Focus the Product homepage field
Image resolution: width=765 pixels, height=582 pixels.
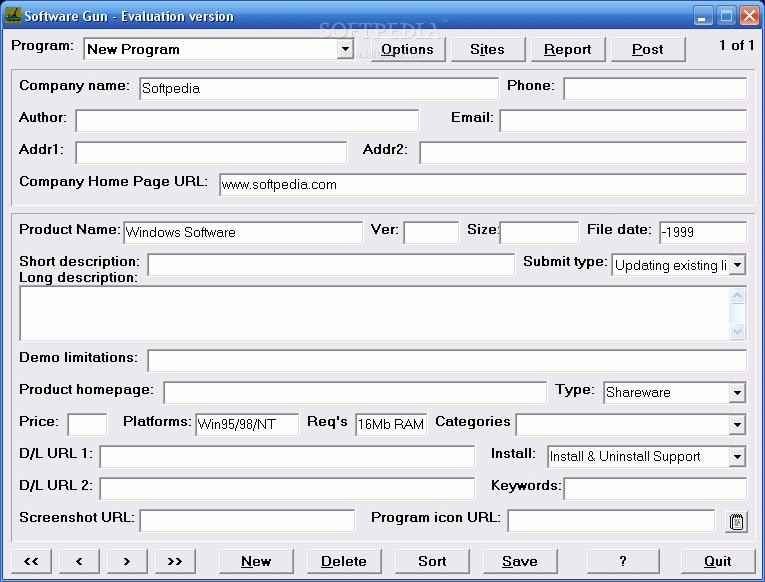(355, 393)
